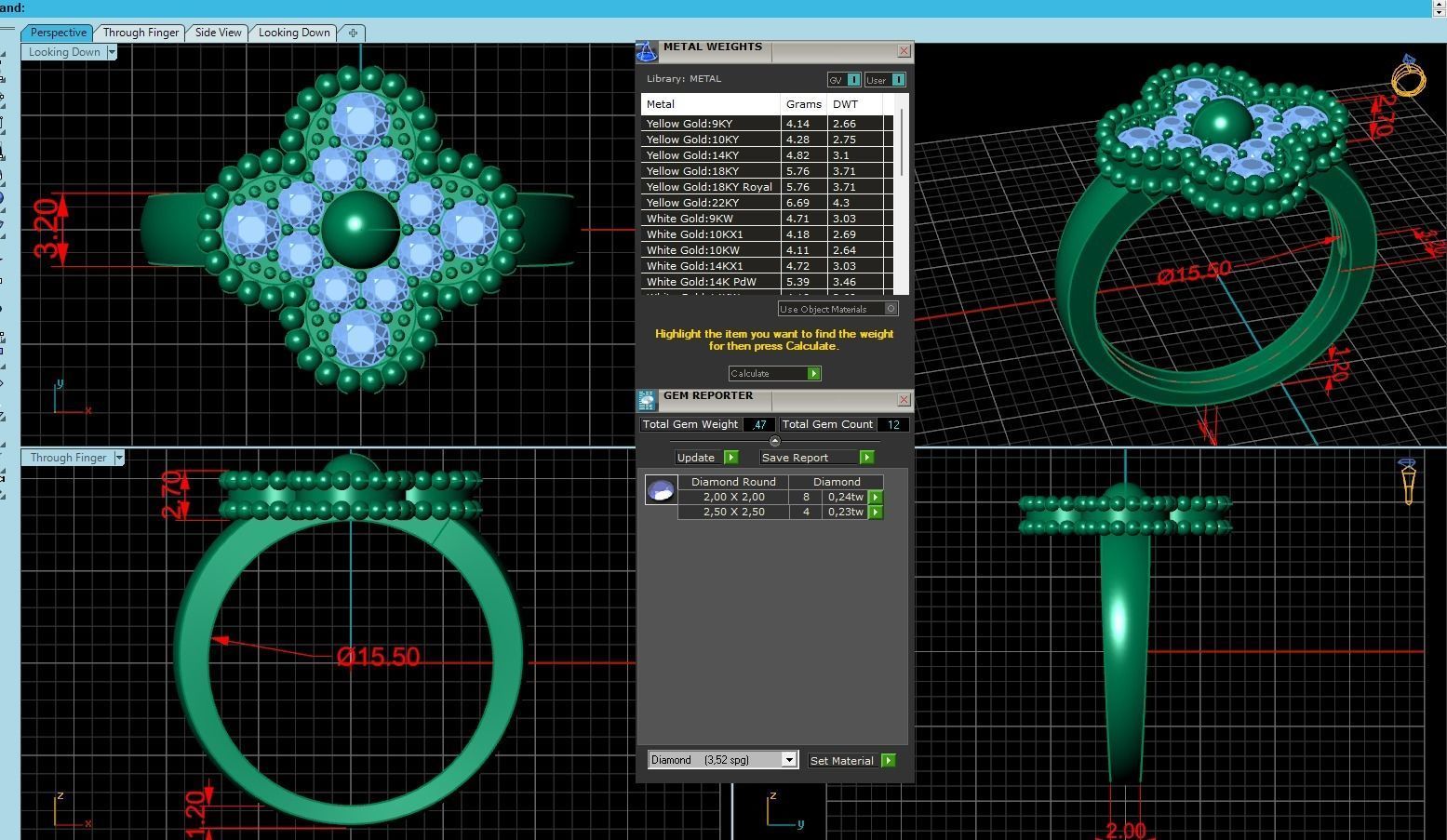Click the round diamond gem thumbnail
Image resolution: width=1447 pixels, height=840 pixels.
[661, 490]
